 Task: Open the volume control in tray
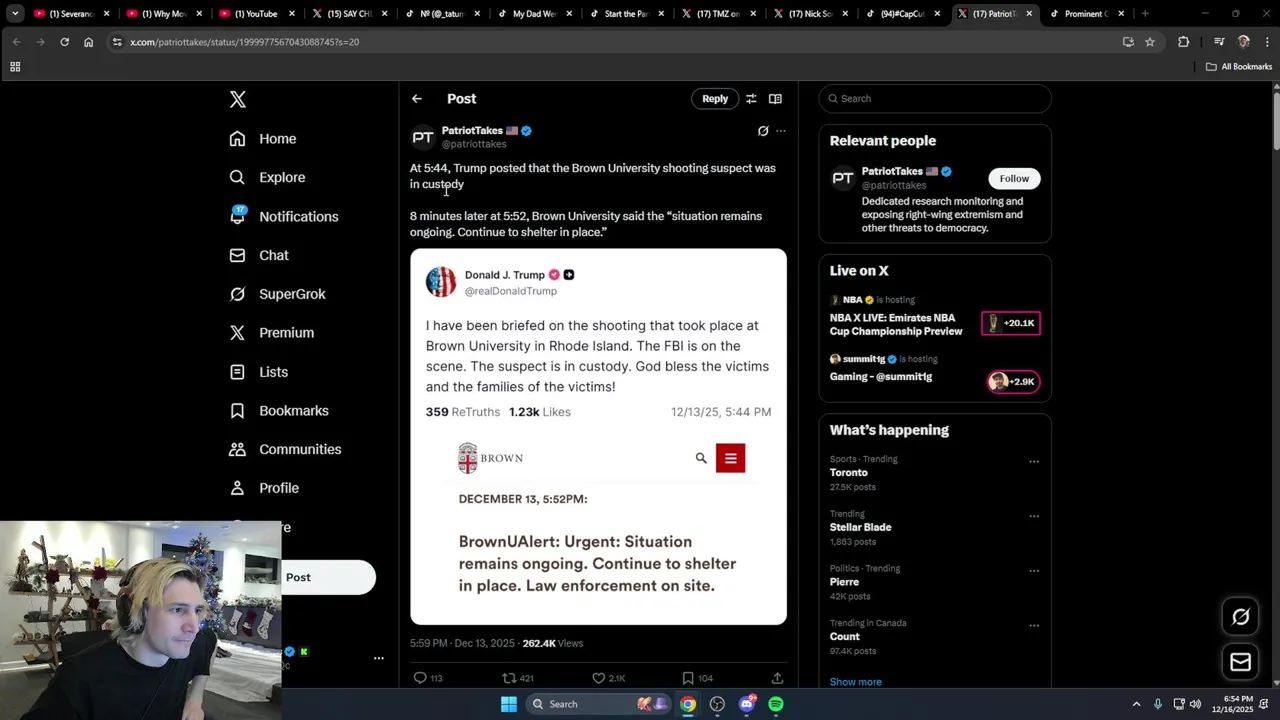1195,704
